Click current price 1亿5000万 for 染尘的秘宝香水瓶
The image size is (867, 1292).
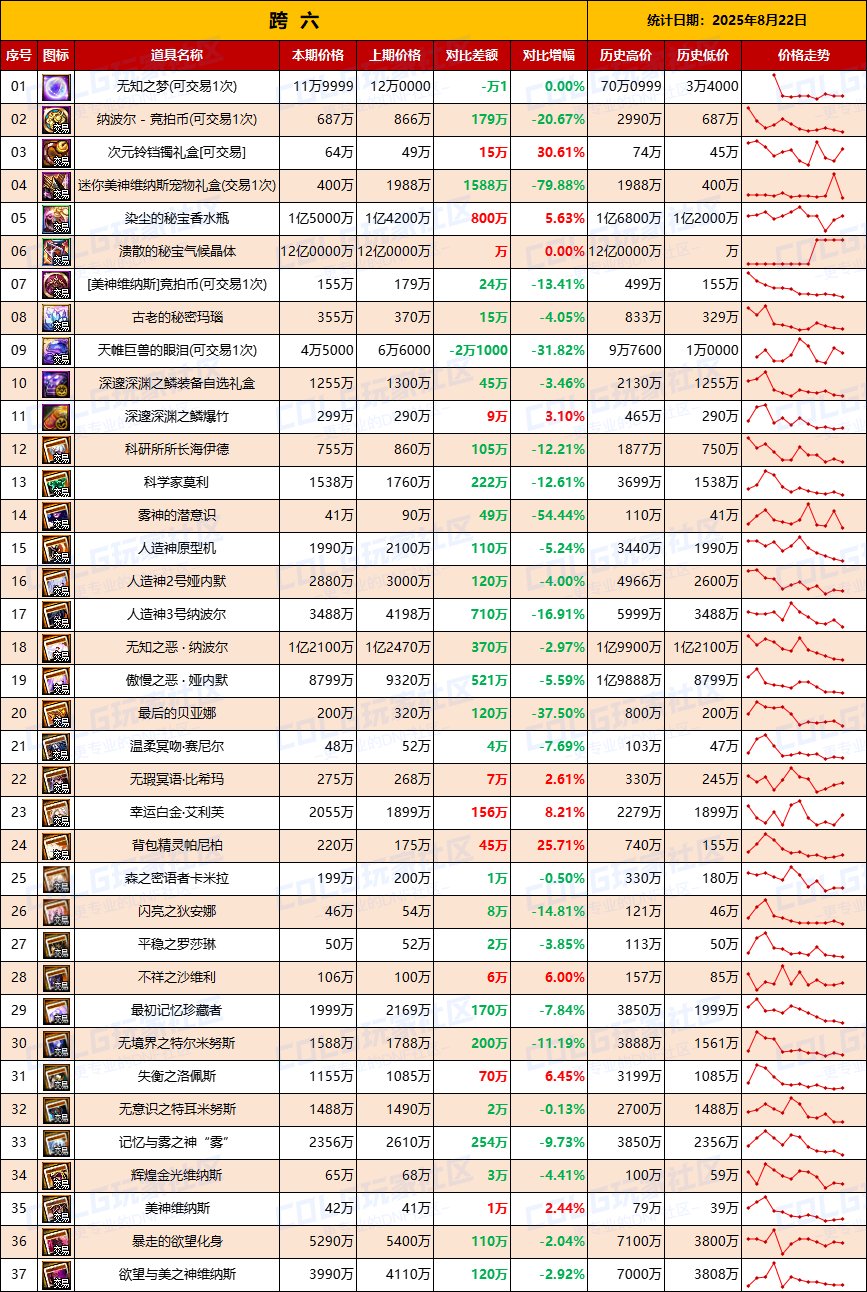(321, 219)
